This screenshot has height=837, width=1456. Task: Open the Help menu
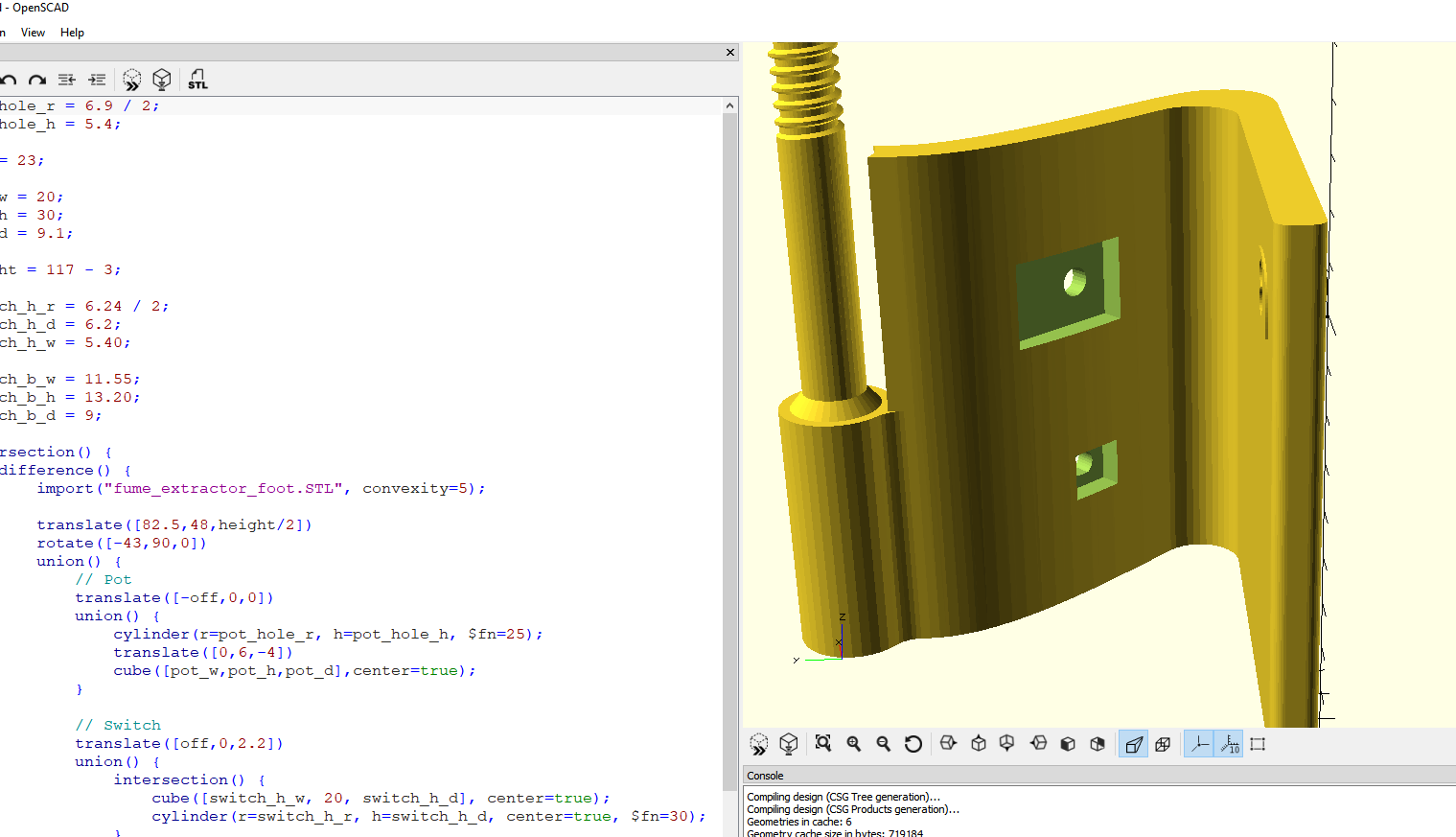[72, 33]
